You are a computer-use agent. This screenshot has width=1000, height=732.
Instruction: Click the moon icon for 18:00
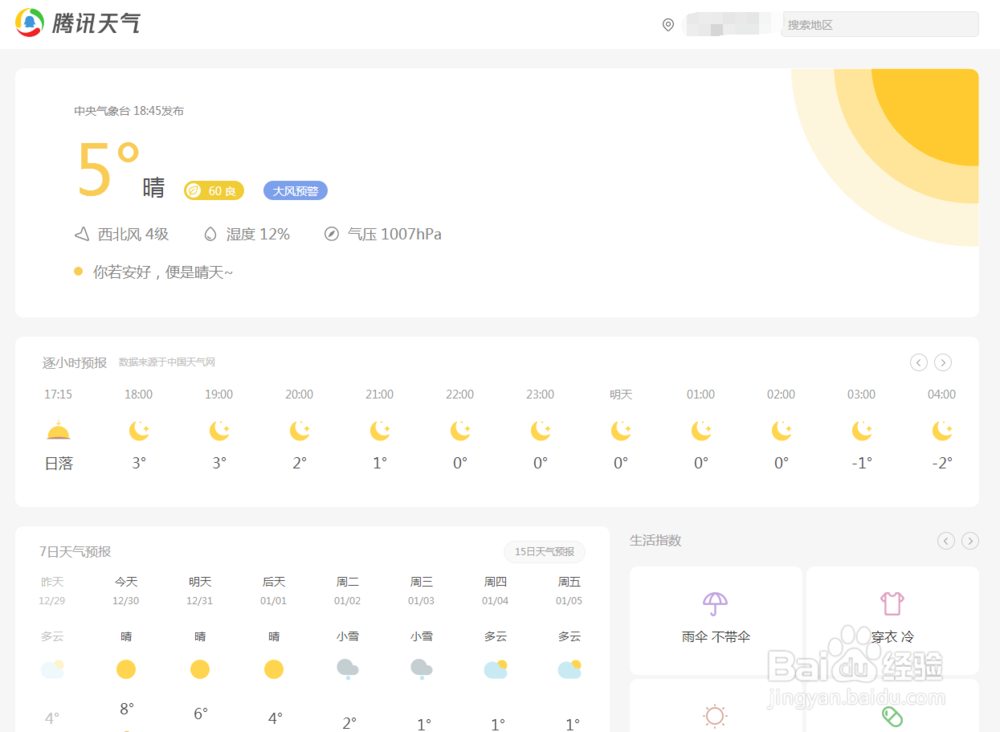point(138,431)
